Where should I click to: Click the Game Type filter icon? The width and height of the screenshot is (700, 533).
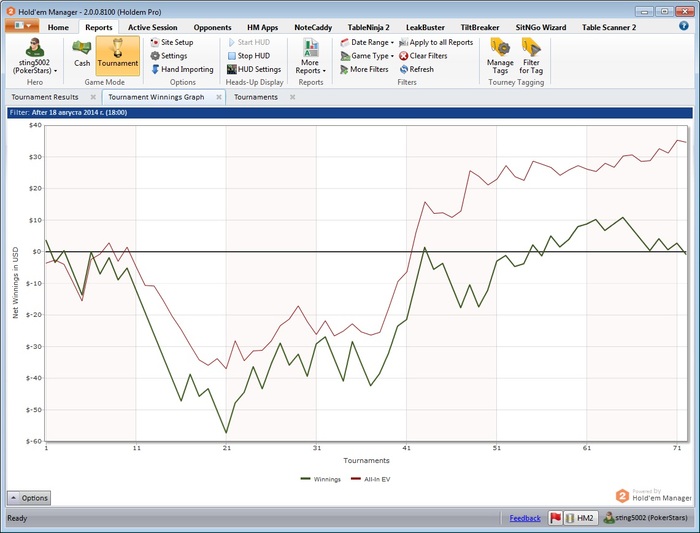click(x=345, y=56)
